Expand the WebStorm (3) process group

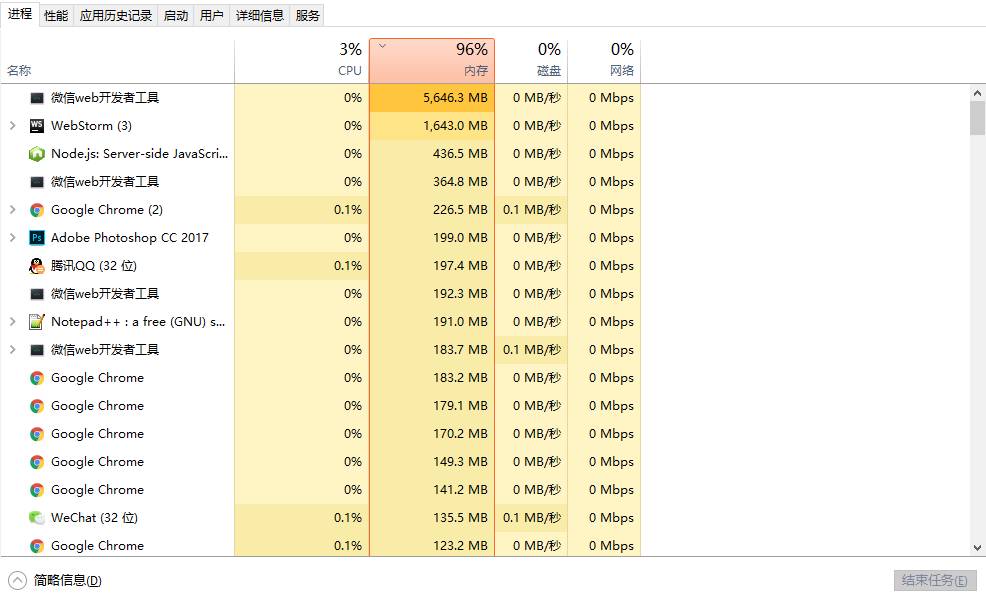coord(12,126)
